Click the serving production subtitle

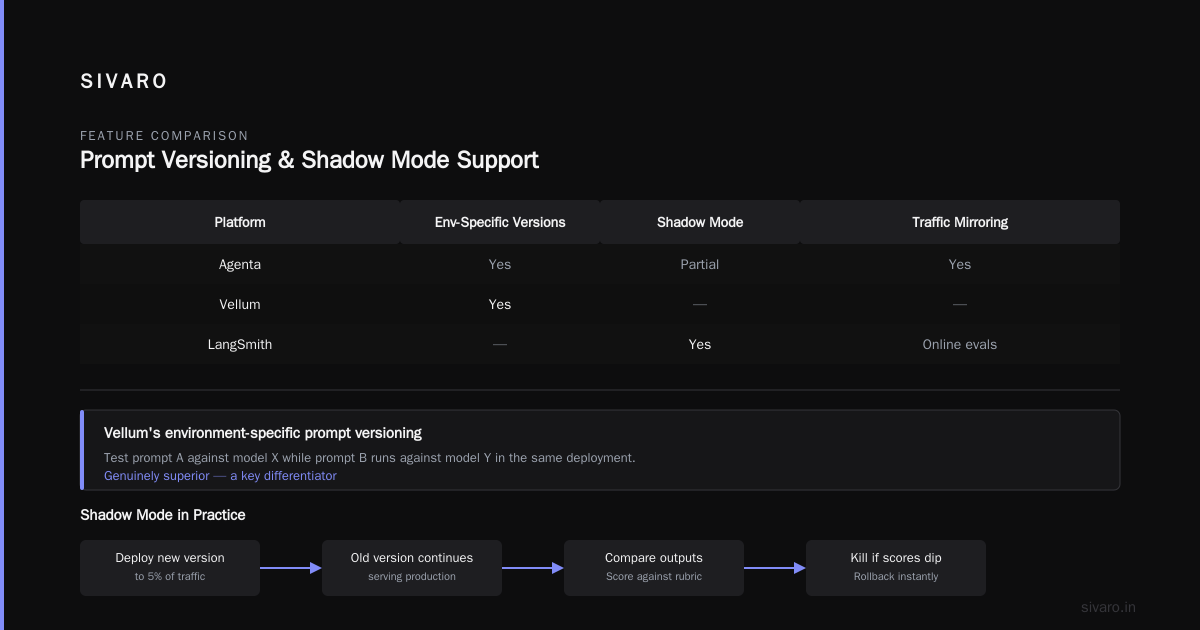pos(412,577)
